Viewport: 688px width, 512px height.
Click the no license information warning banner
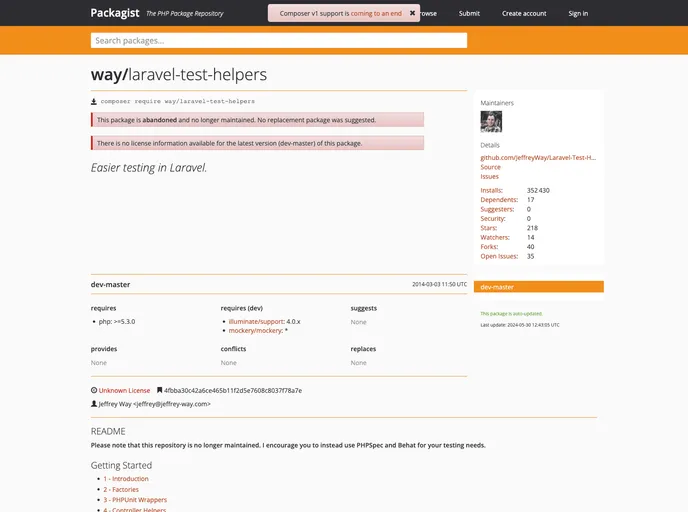[x=258, y=143]
